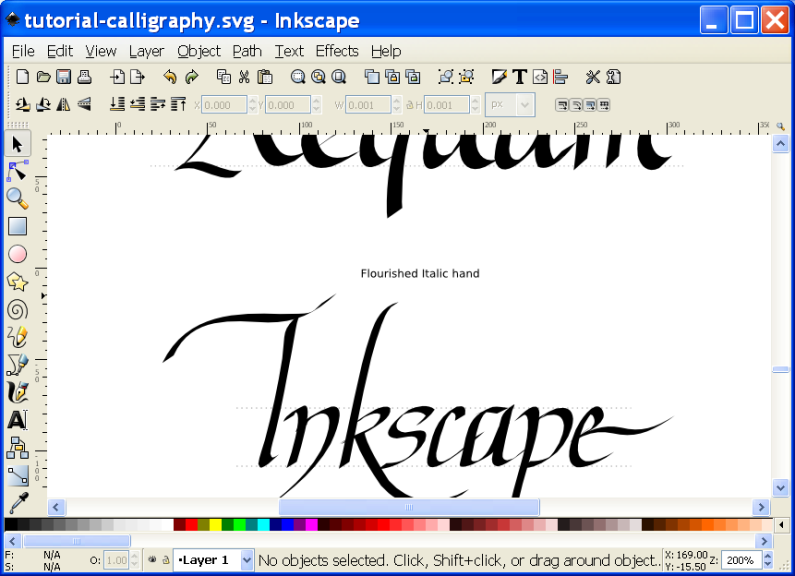Viewport: 795px width, 576px height.
Task: Select the Text tool in toolbox
Action: 17,420
